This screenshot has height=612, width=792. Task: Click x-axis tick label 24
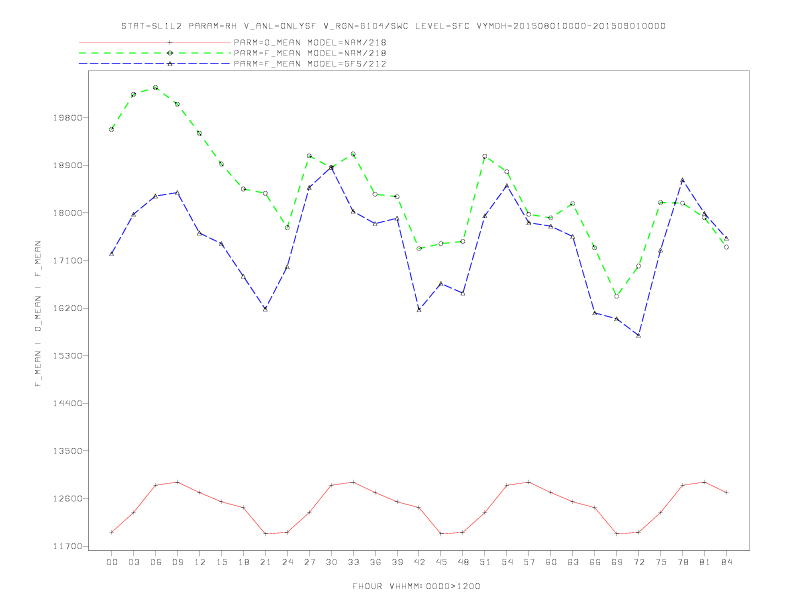pos(287,562)
